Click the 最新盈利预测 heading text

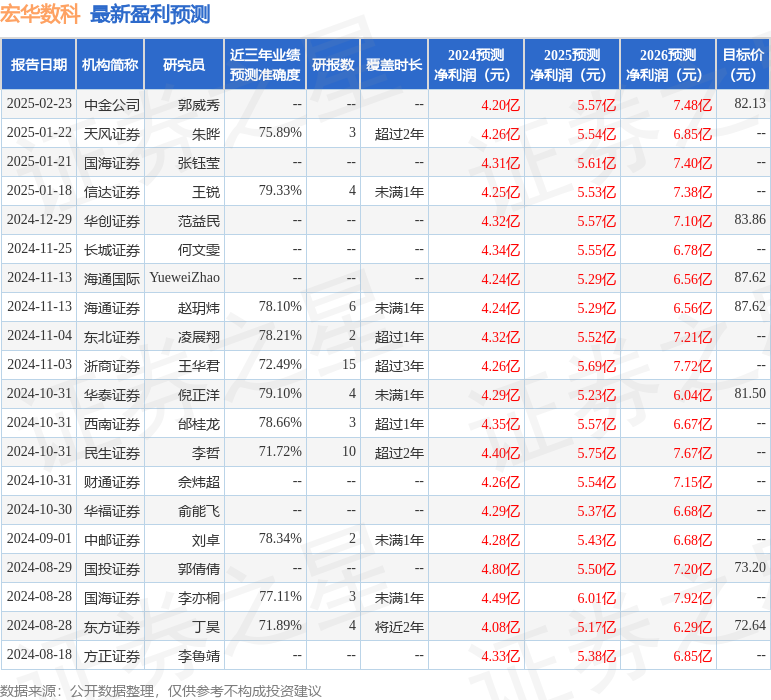pos(150,14)
